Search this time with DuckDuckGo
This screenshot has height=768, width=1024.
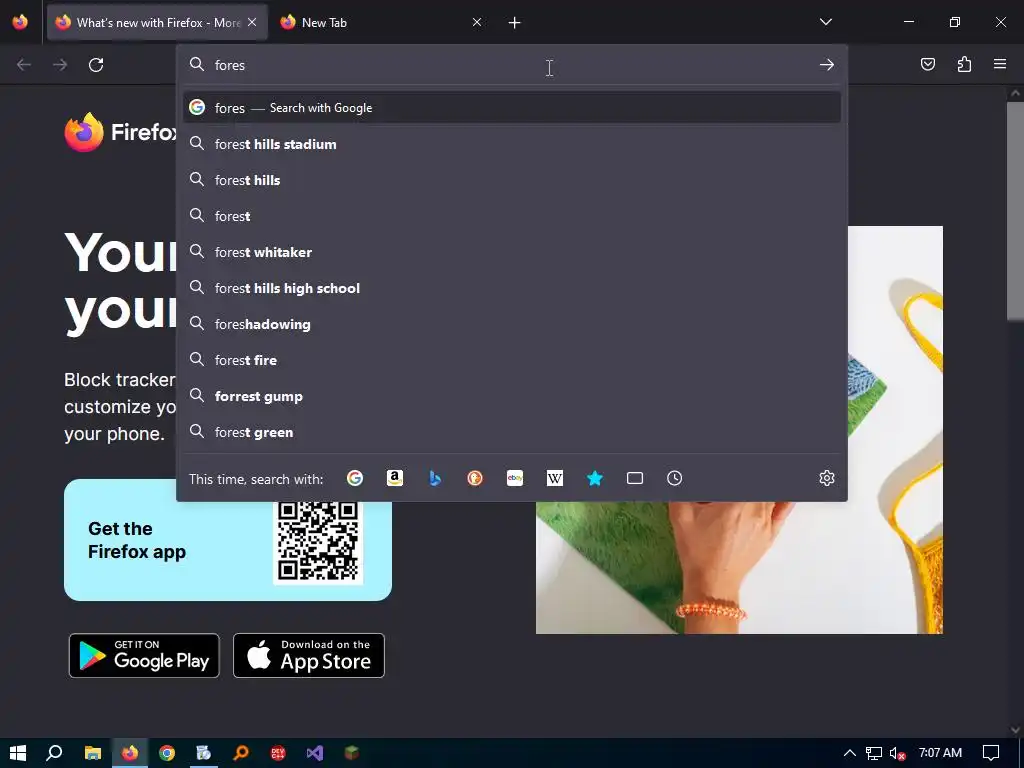click(x=475, y=478)
